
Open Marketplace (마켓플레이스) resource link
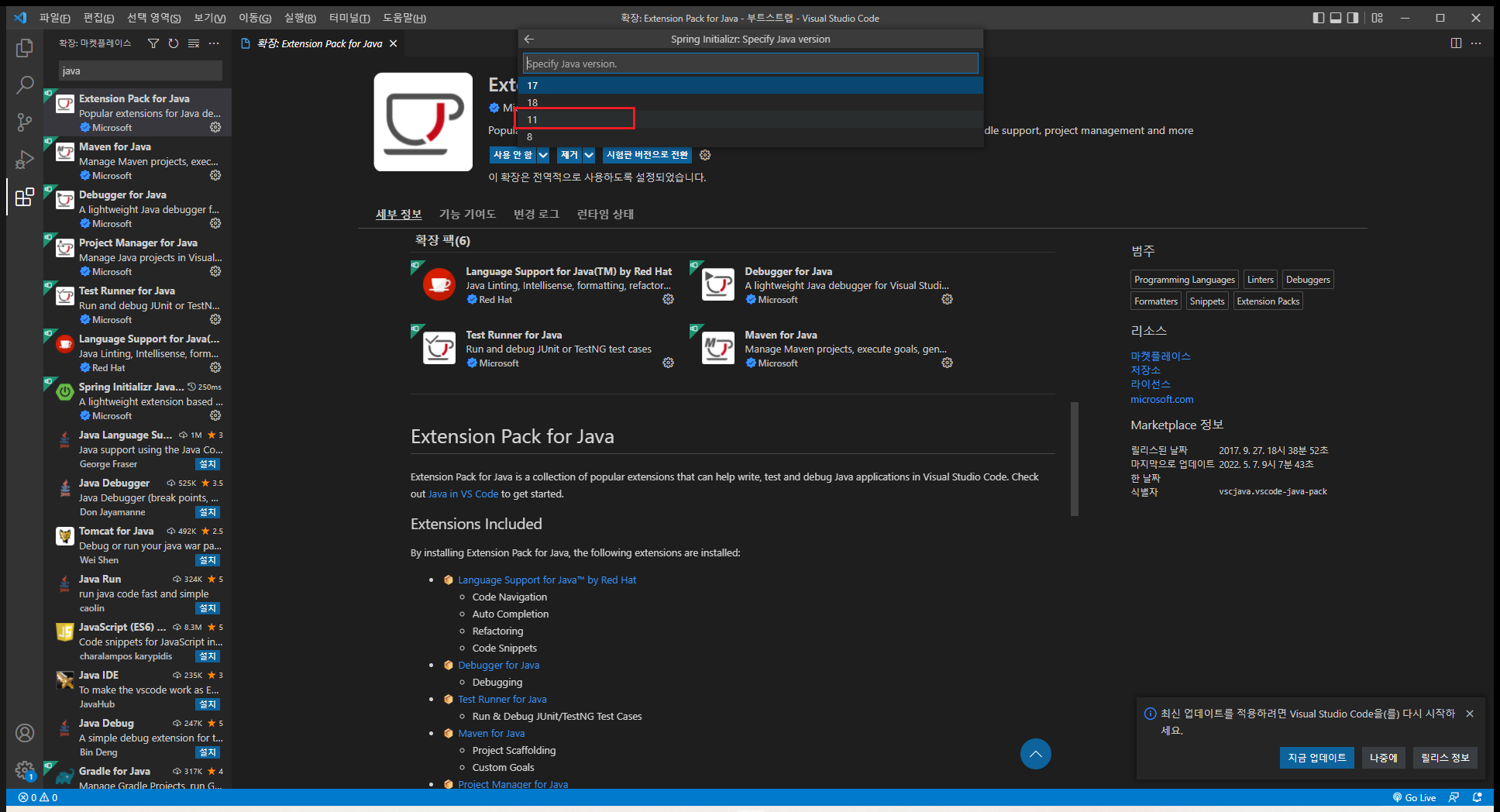click(x=1161, y=356)
